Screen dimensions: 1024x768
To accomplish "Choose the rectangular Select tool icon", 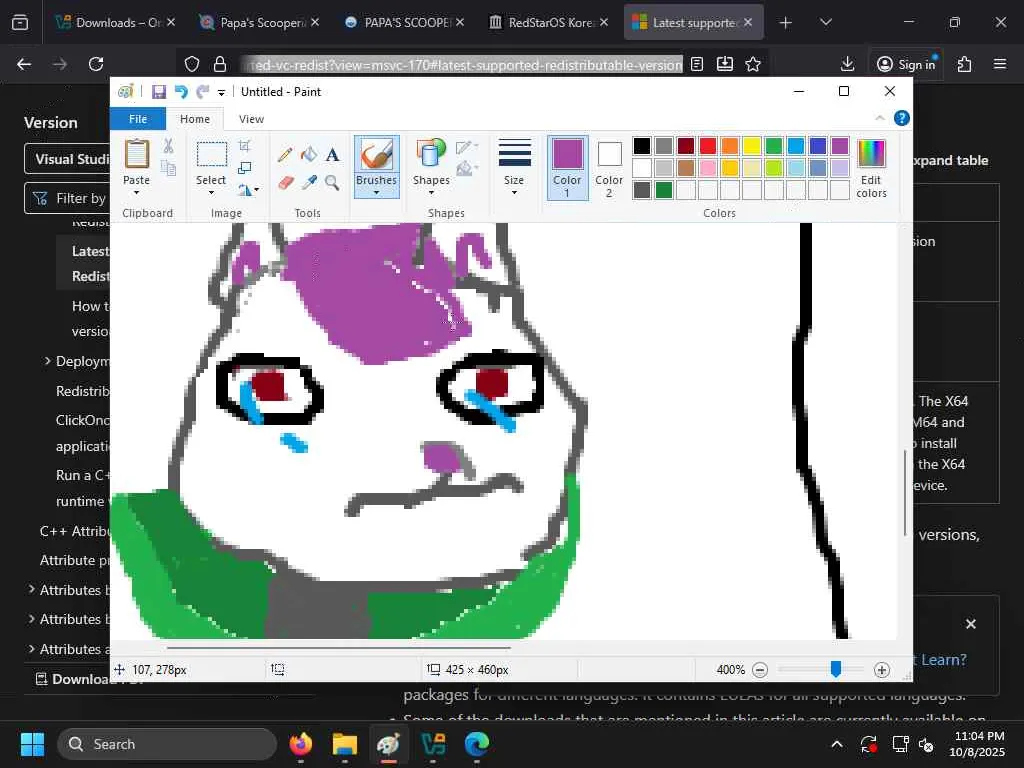I will 212,155.
